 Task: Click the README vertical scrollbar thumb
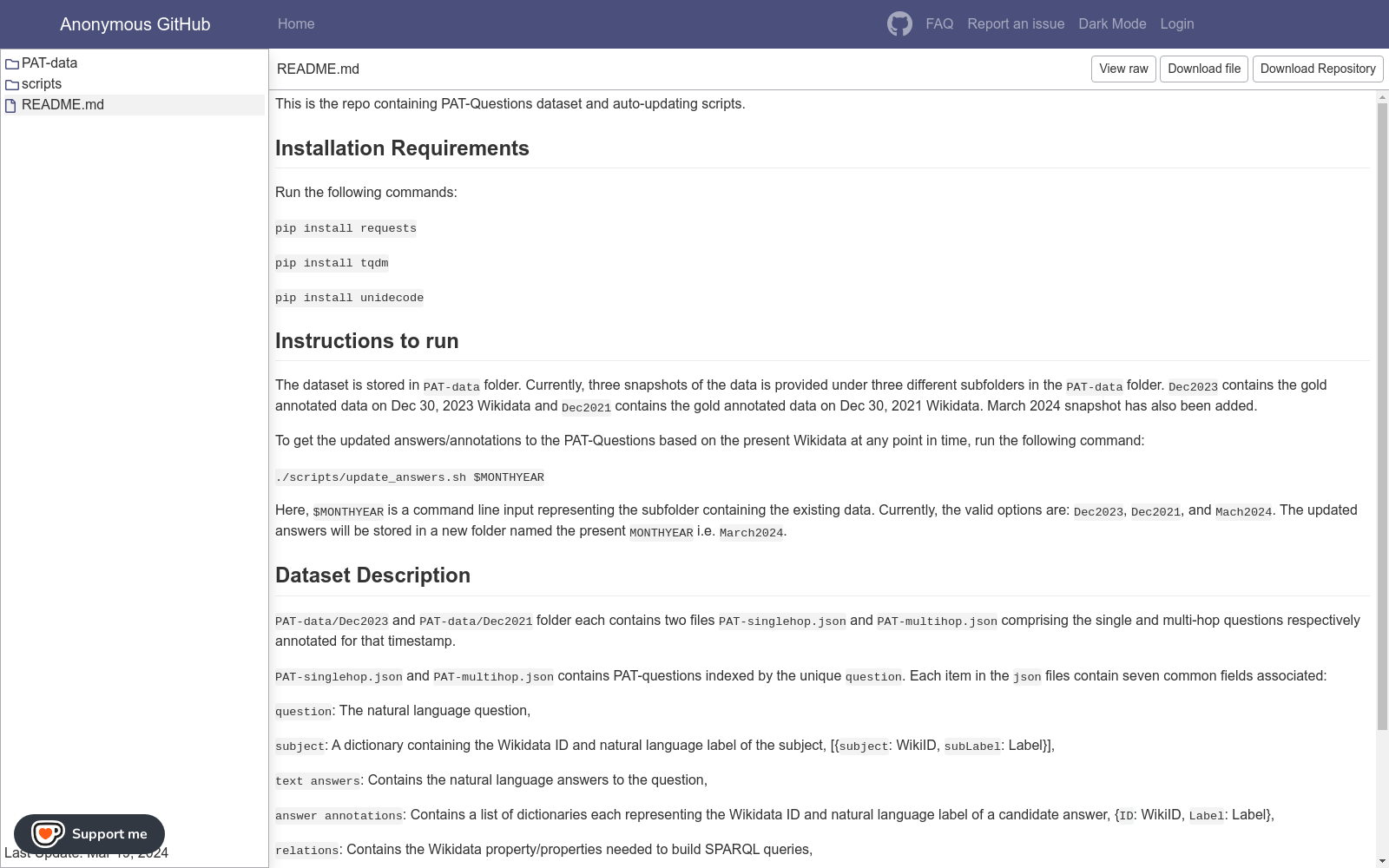click(1383, 417)
